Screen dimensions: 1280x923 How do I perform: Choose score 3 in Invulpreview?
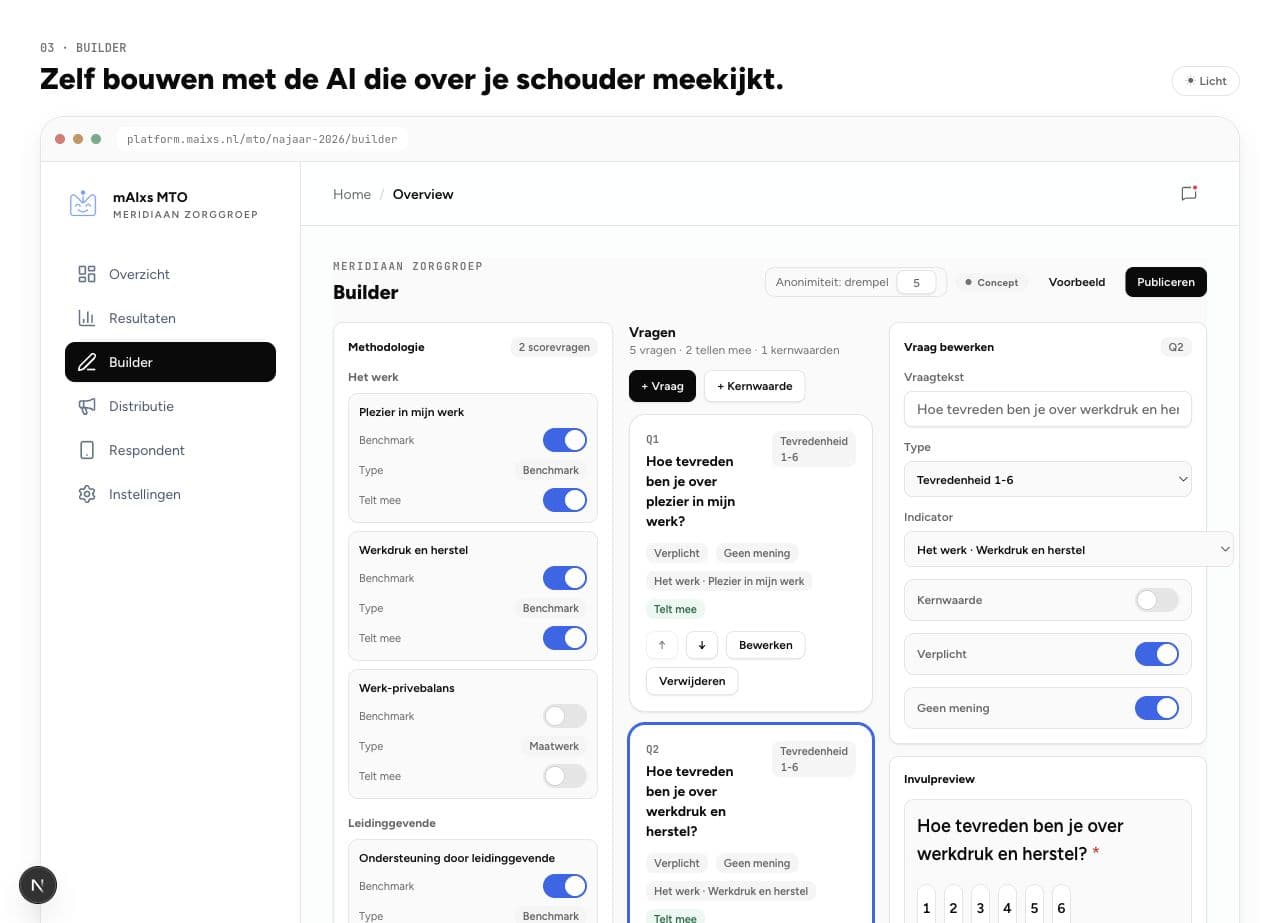(x=980, y=906)
